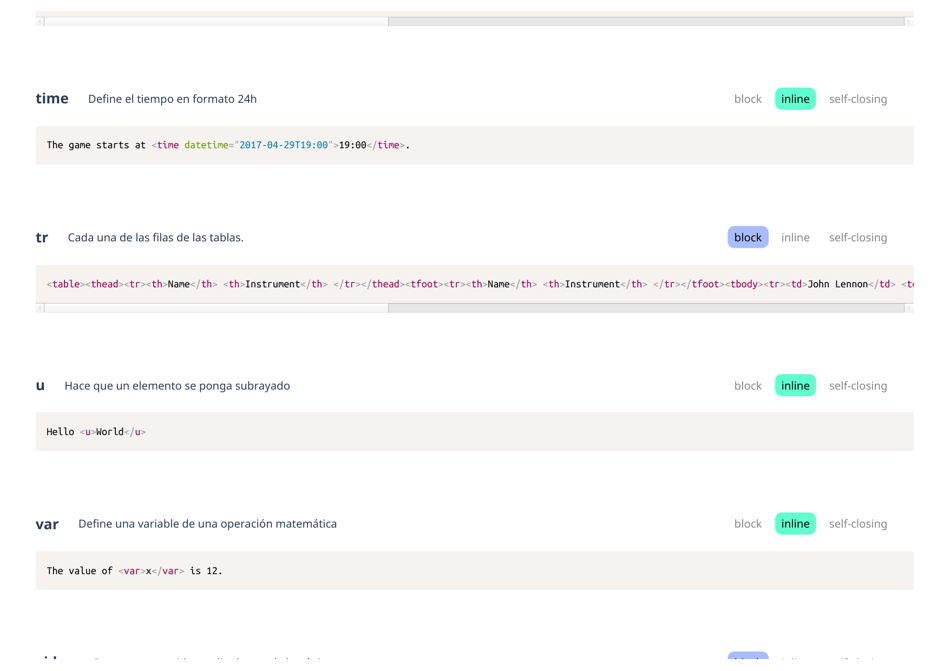Select the inline badge beside var

click(x=795, y=523)
